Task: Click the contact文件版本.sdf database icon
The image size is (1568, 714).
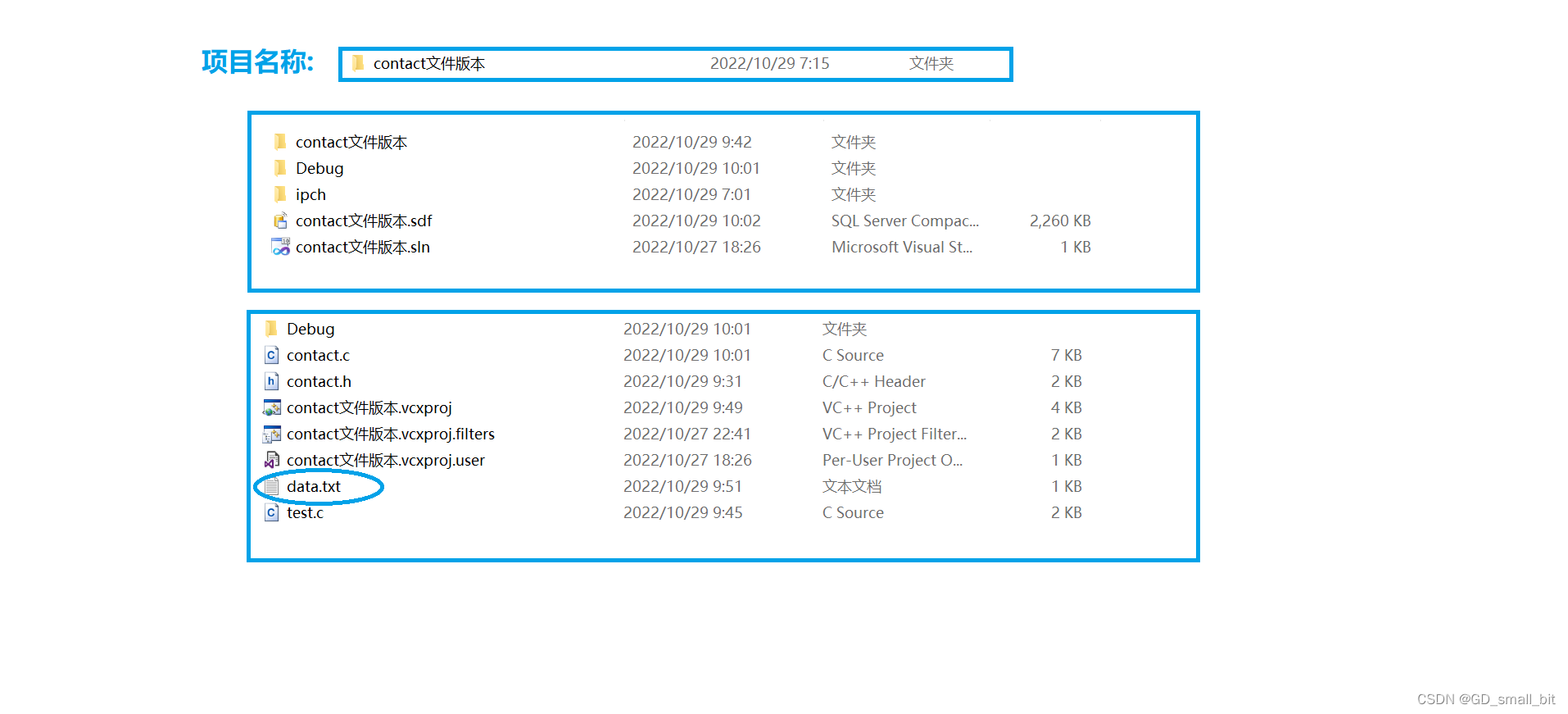Action: [280, 221]
